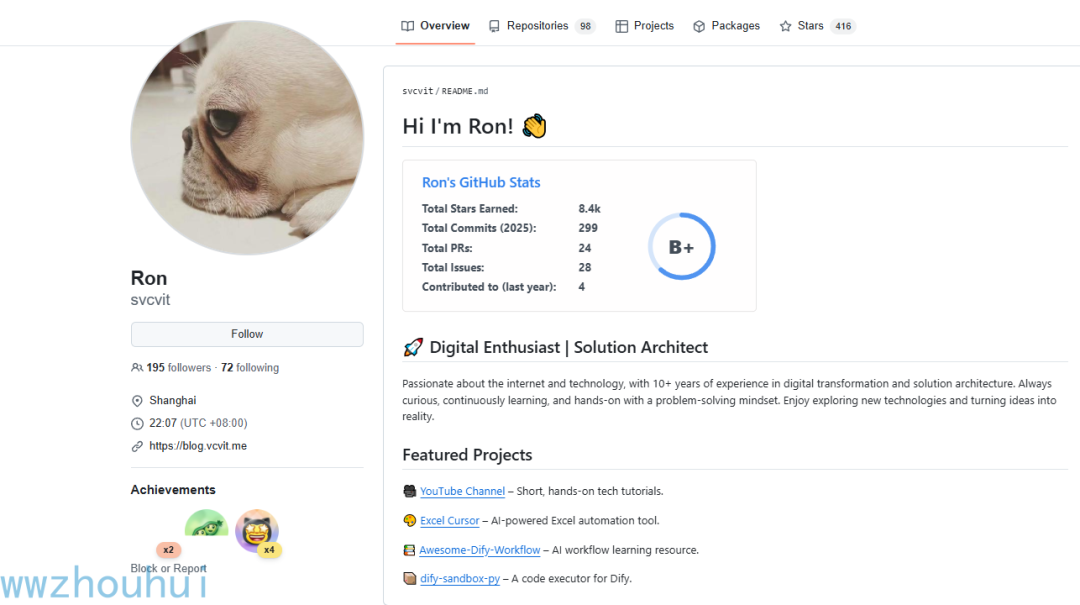This screenshot has width=1080, height=605.
Task: Click the x4 achievement badge
Action: (x=258, y=533)
